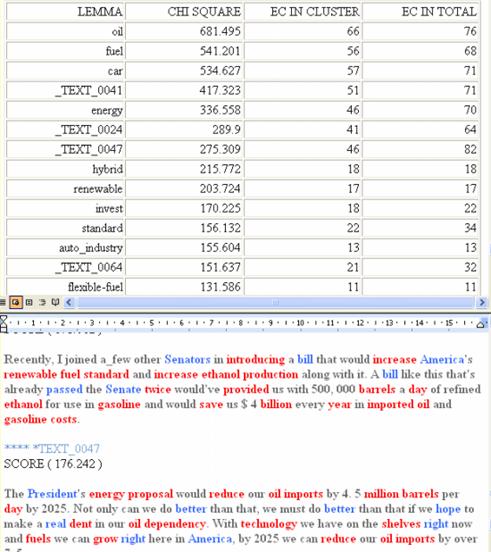Screen dimensions: 491x552
Task: Switch to Print Layout view icon
Action: [29, 302]
